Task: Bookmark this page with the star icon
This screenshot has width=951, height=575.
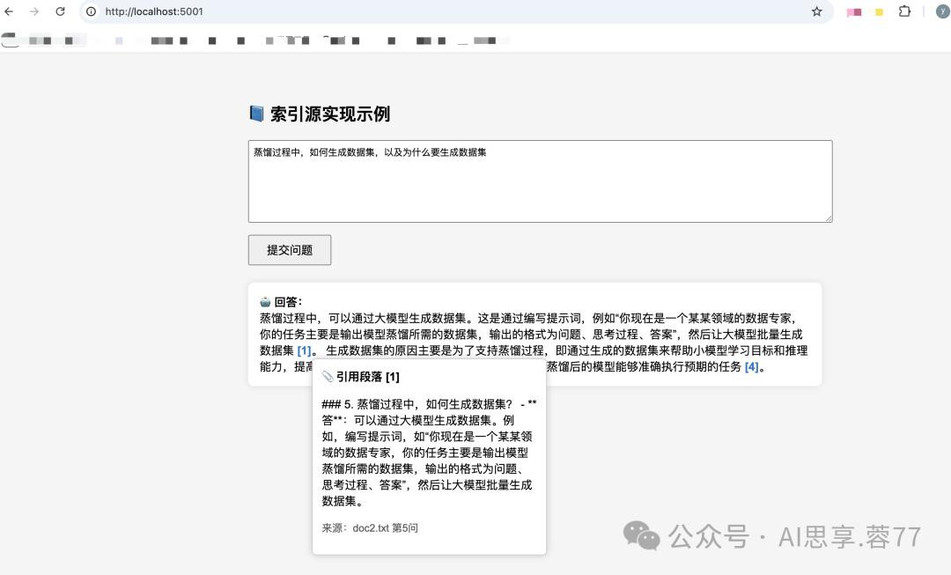Action: coord(817,12)
